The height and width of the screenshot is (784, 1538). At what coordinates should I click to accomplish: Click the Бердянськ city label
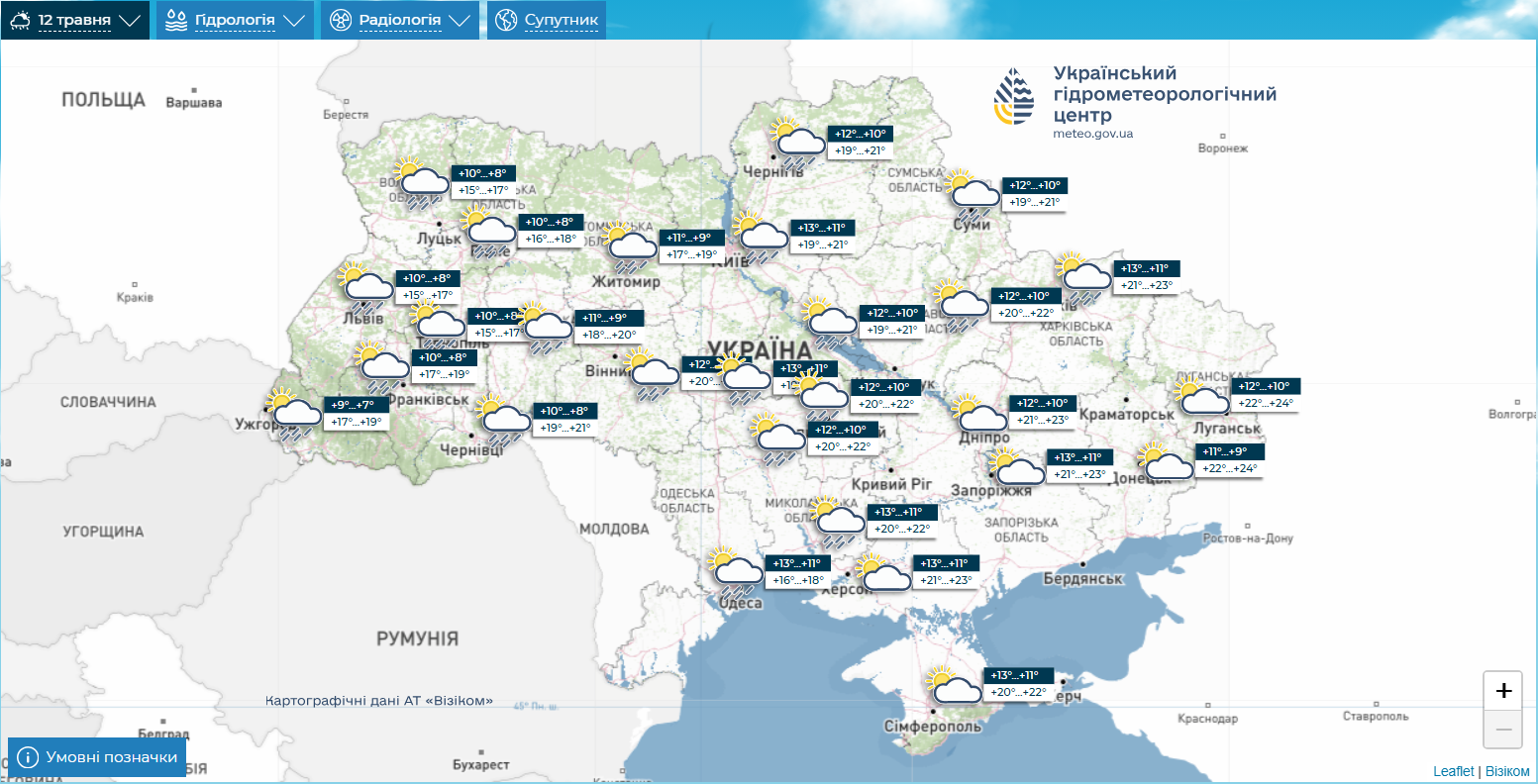pyautogui.click(x=1082, y=578)
